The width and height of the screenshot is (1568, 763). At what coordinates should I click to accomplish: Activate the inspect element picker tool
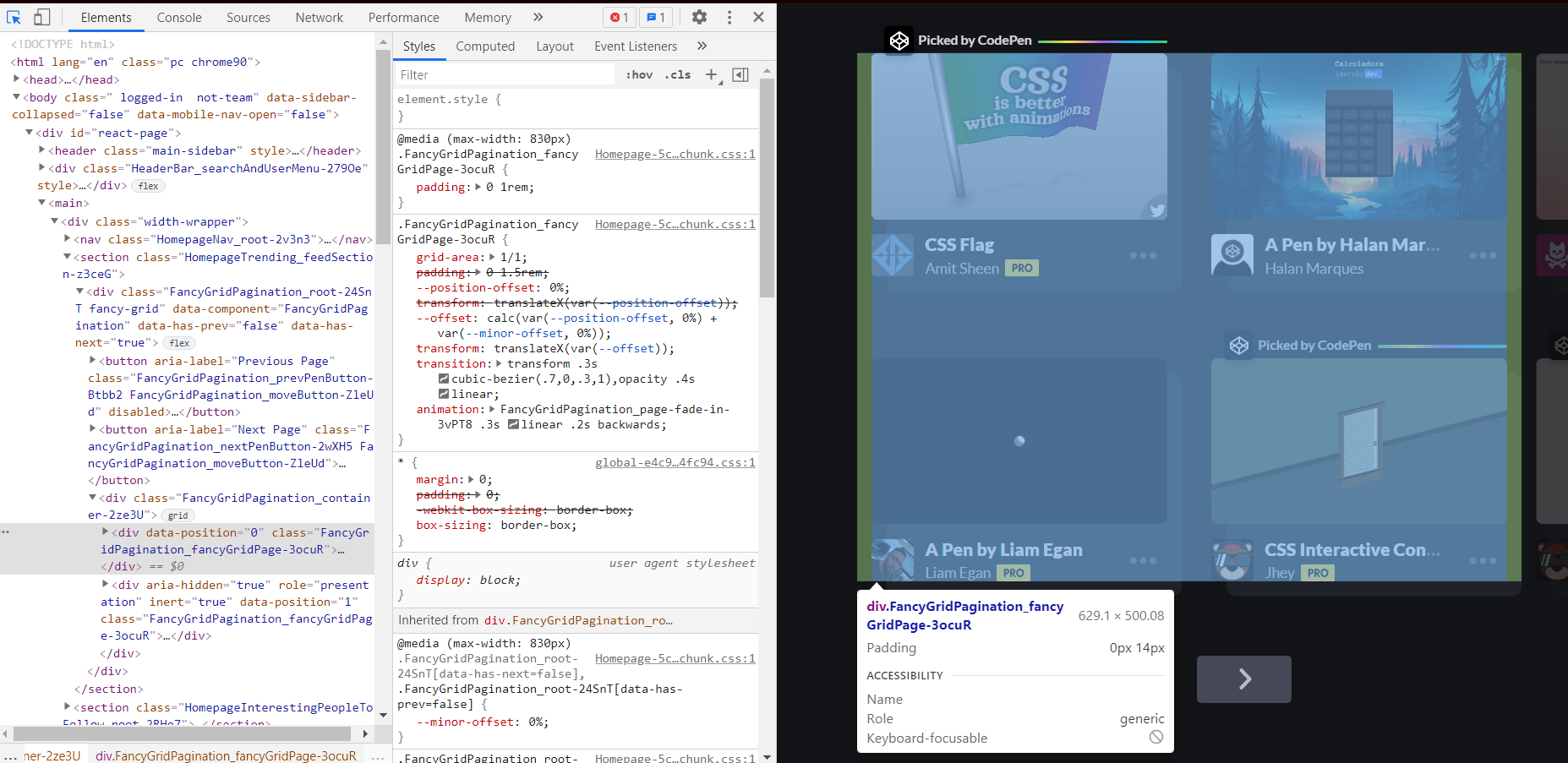pyautogui.click(x=14, y=17)
